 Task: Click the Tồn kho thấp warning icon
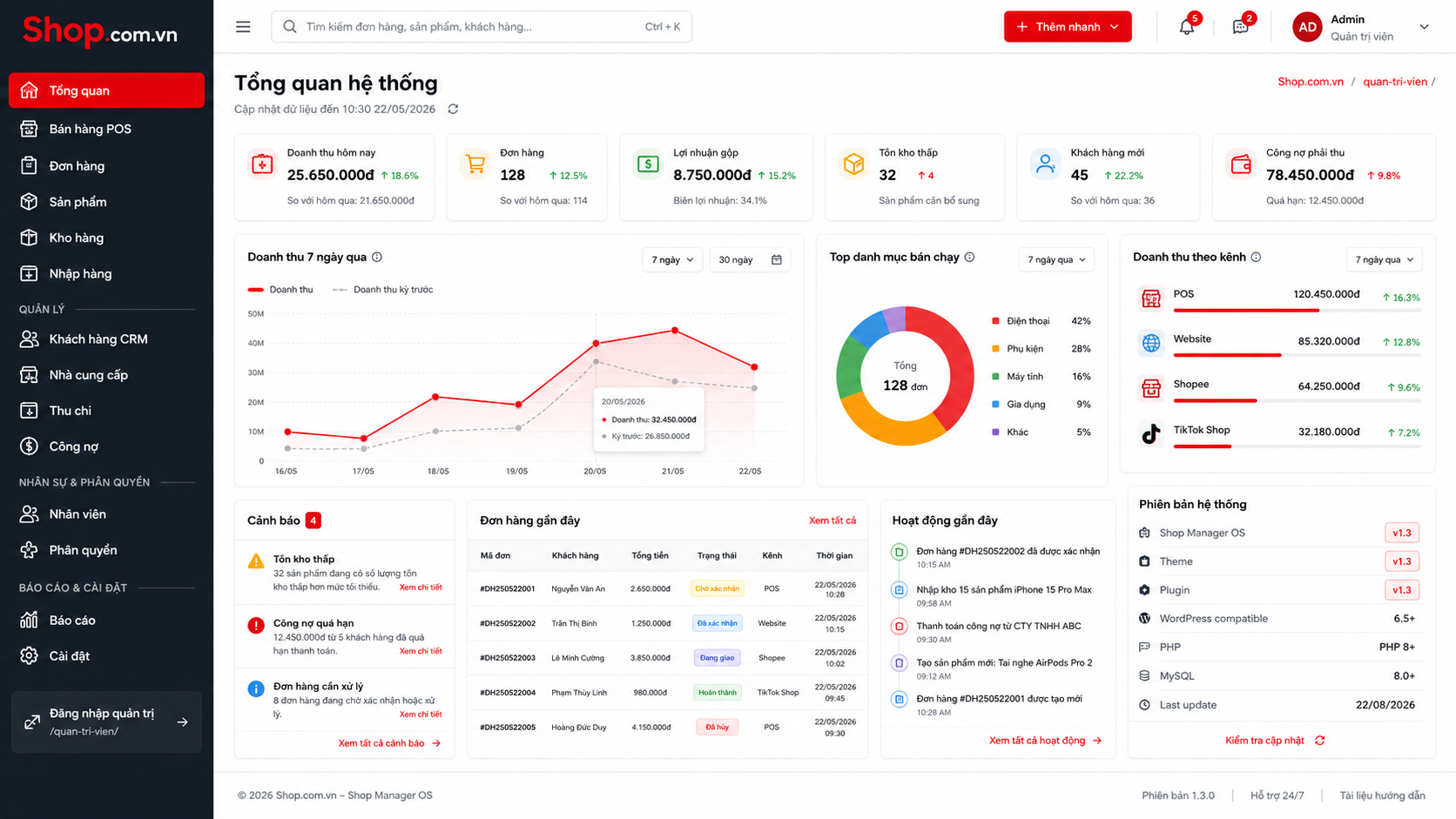(x=256, y=561)
